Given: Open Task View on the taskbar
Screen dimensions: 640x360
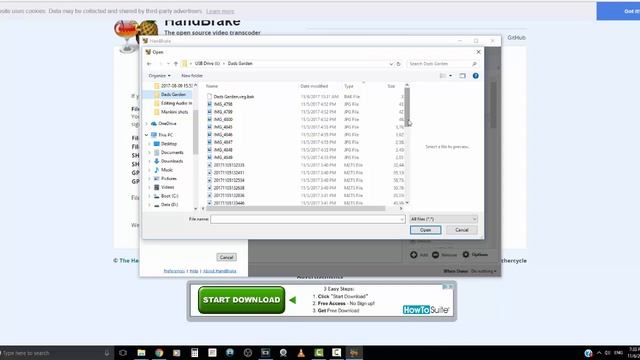Looking at the screenshot, I should (123, 353).
